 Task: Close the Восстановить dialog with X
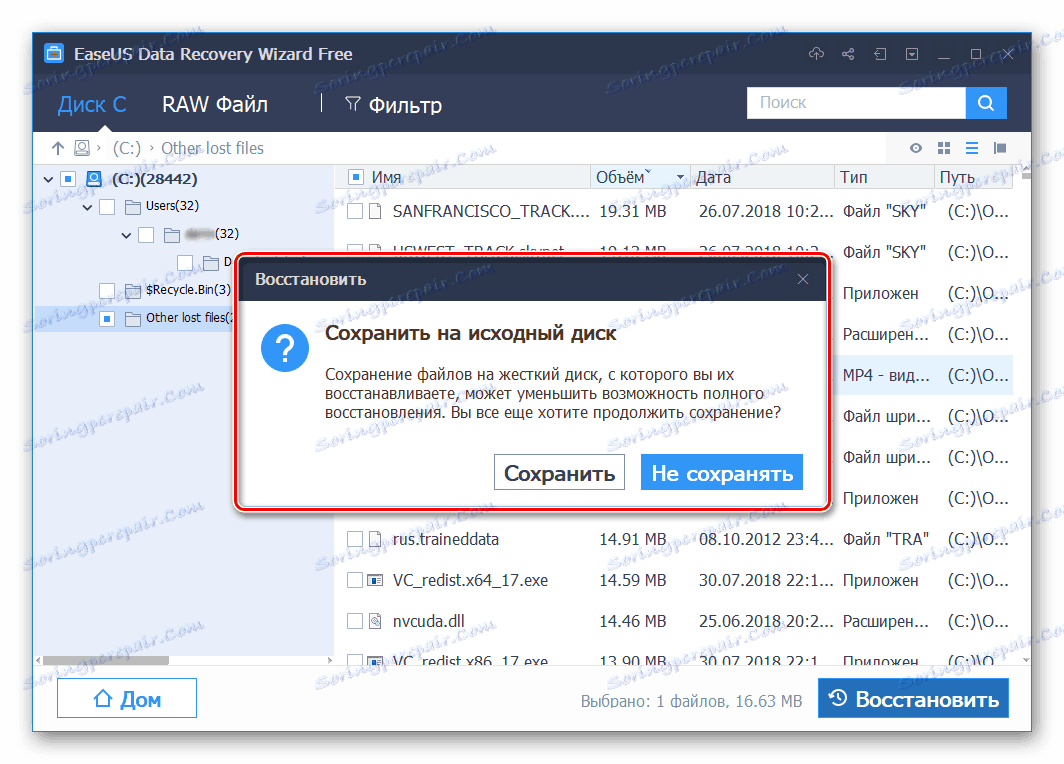803,280
